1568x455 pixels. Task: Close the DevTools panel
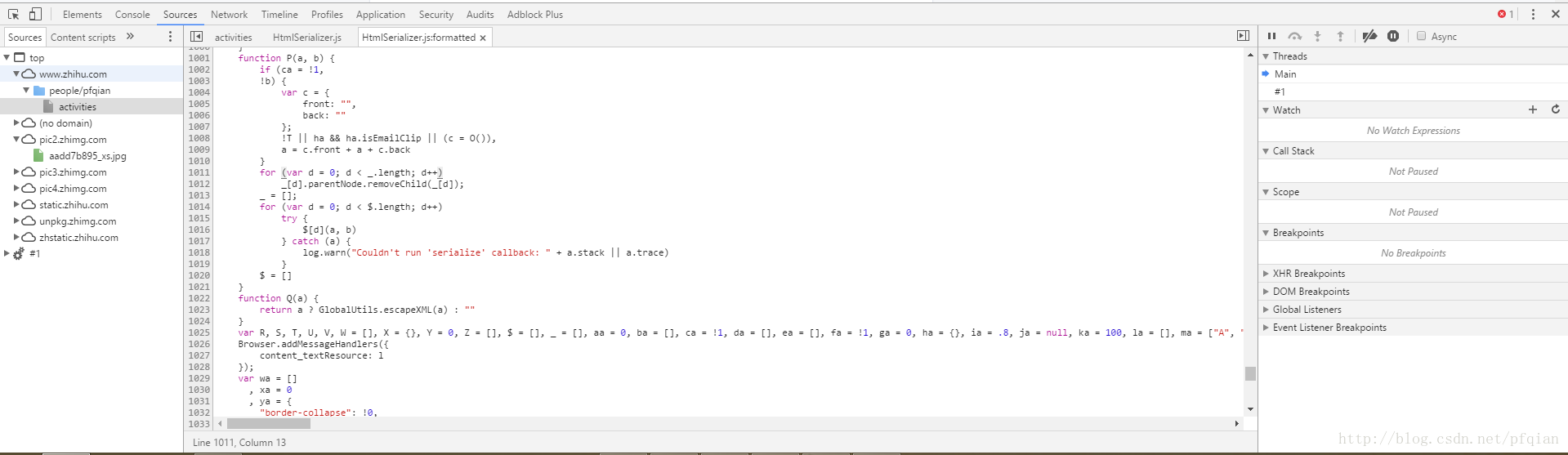1556,14
